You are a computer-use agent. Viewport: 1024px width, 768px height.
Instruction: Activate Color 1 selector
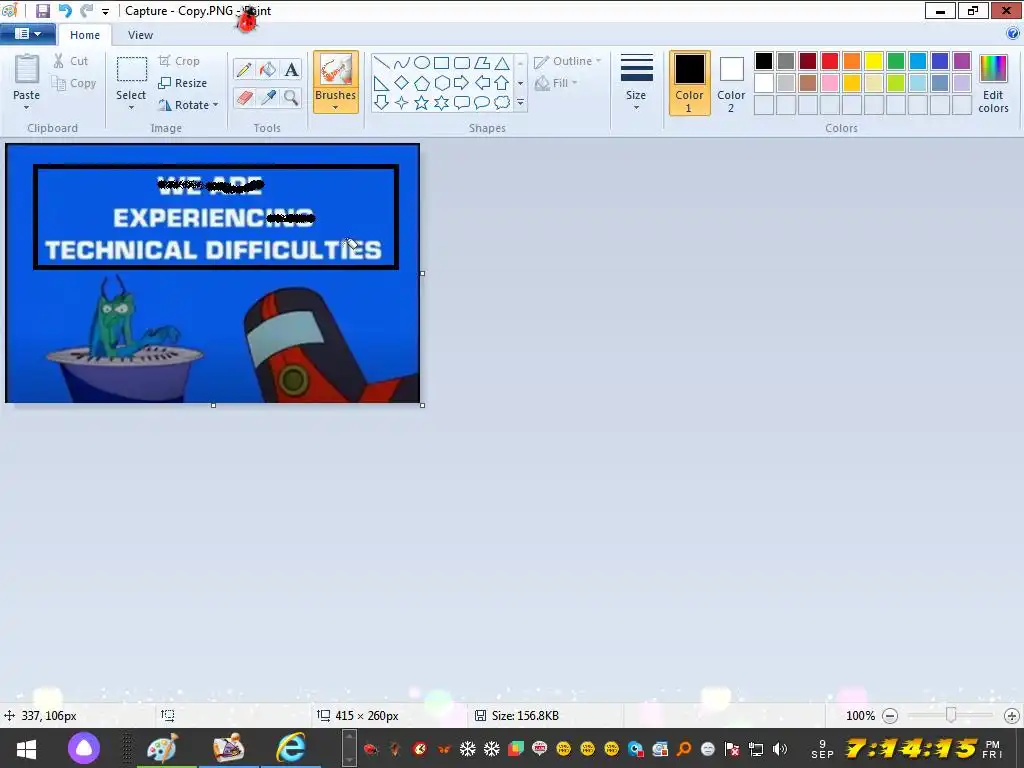coord(690,83)
